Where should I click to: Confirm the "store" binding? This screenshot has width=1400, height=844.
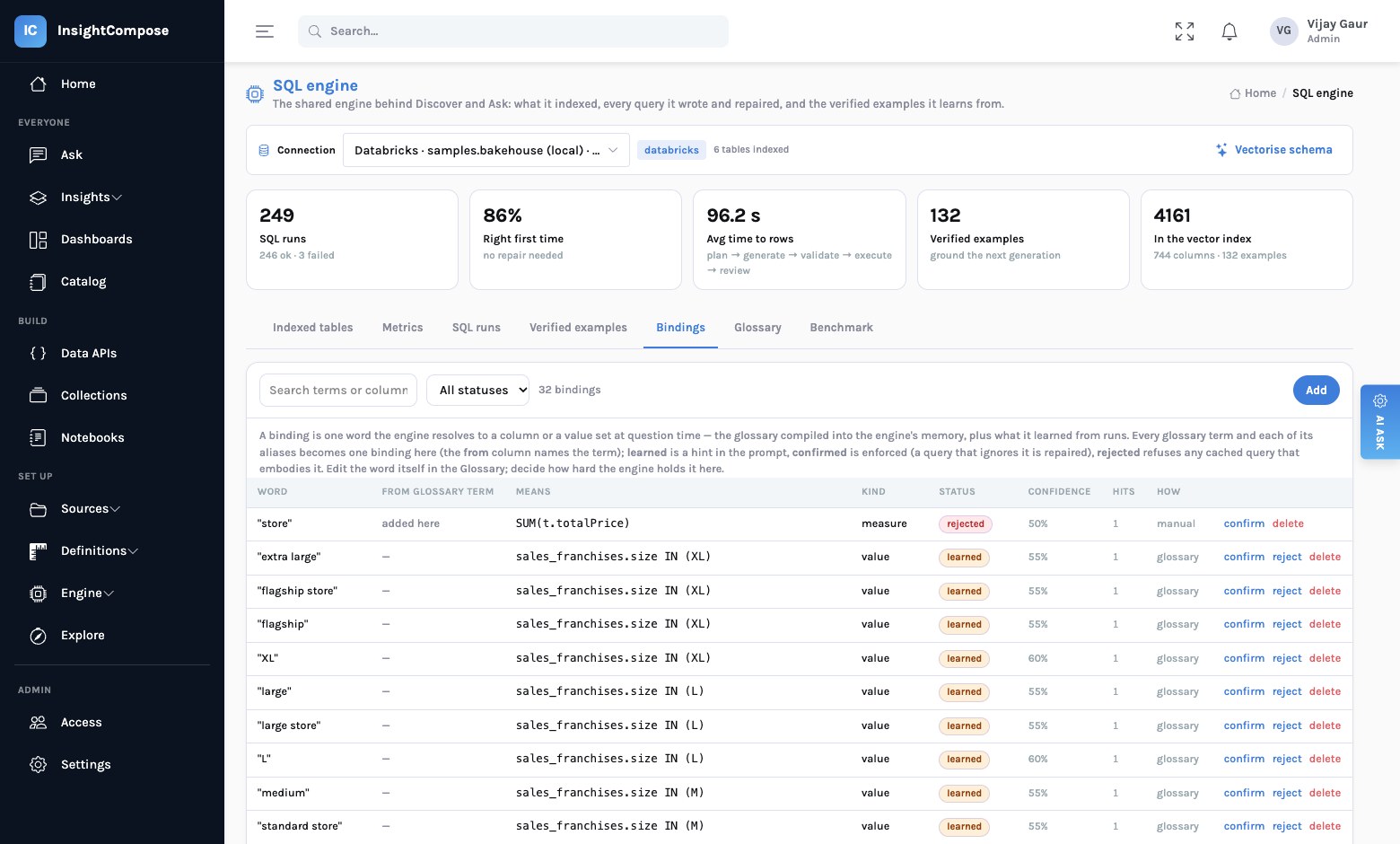point(1244,524)
